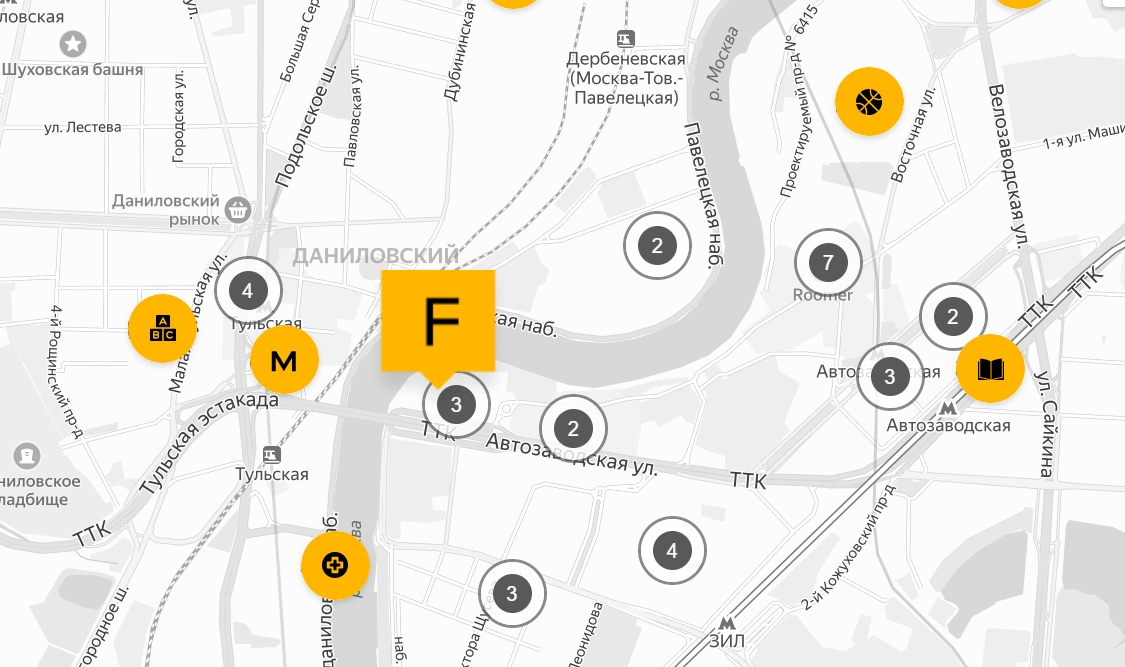Screen dimensions: 1125x667
Task: Click cluster 3 near Автозаводская metro
Action: pos(890,377)
